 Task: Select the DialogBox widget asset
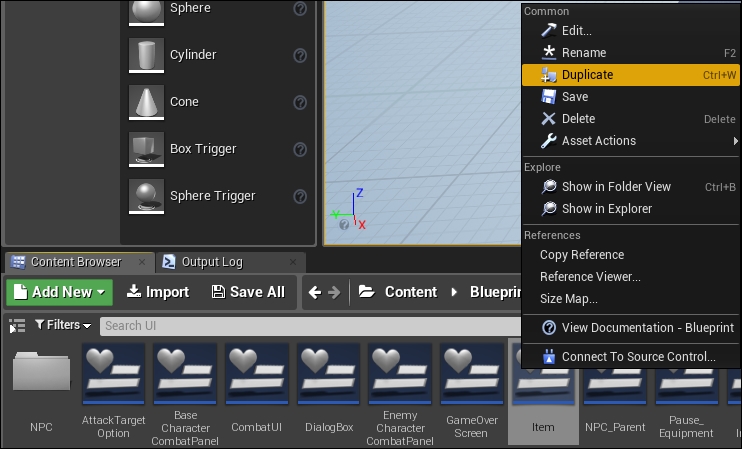329,389
